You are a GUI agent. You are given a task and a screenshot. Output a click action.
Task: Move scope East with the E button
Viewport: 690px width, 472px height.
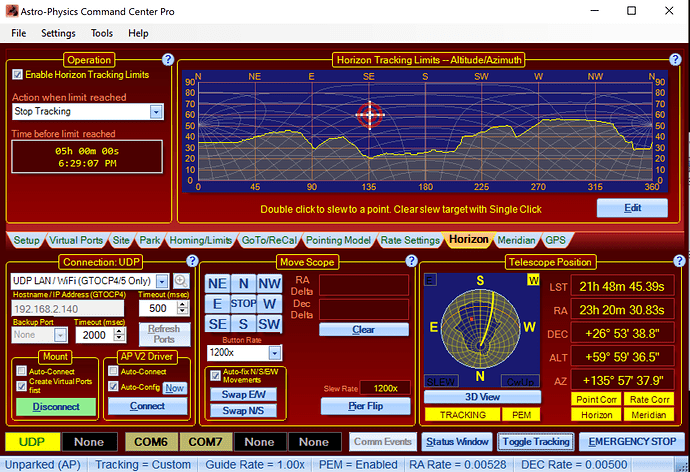[x=217, y=304]
